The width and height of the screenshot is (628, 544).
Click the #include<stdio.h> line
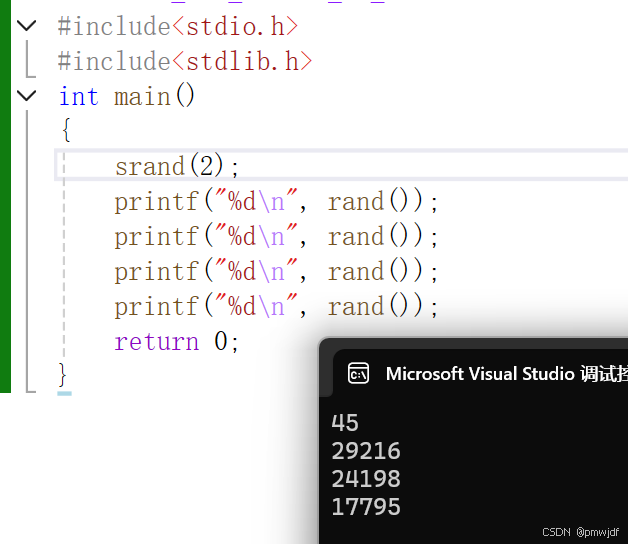tap(178, 27)
